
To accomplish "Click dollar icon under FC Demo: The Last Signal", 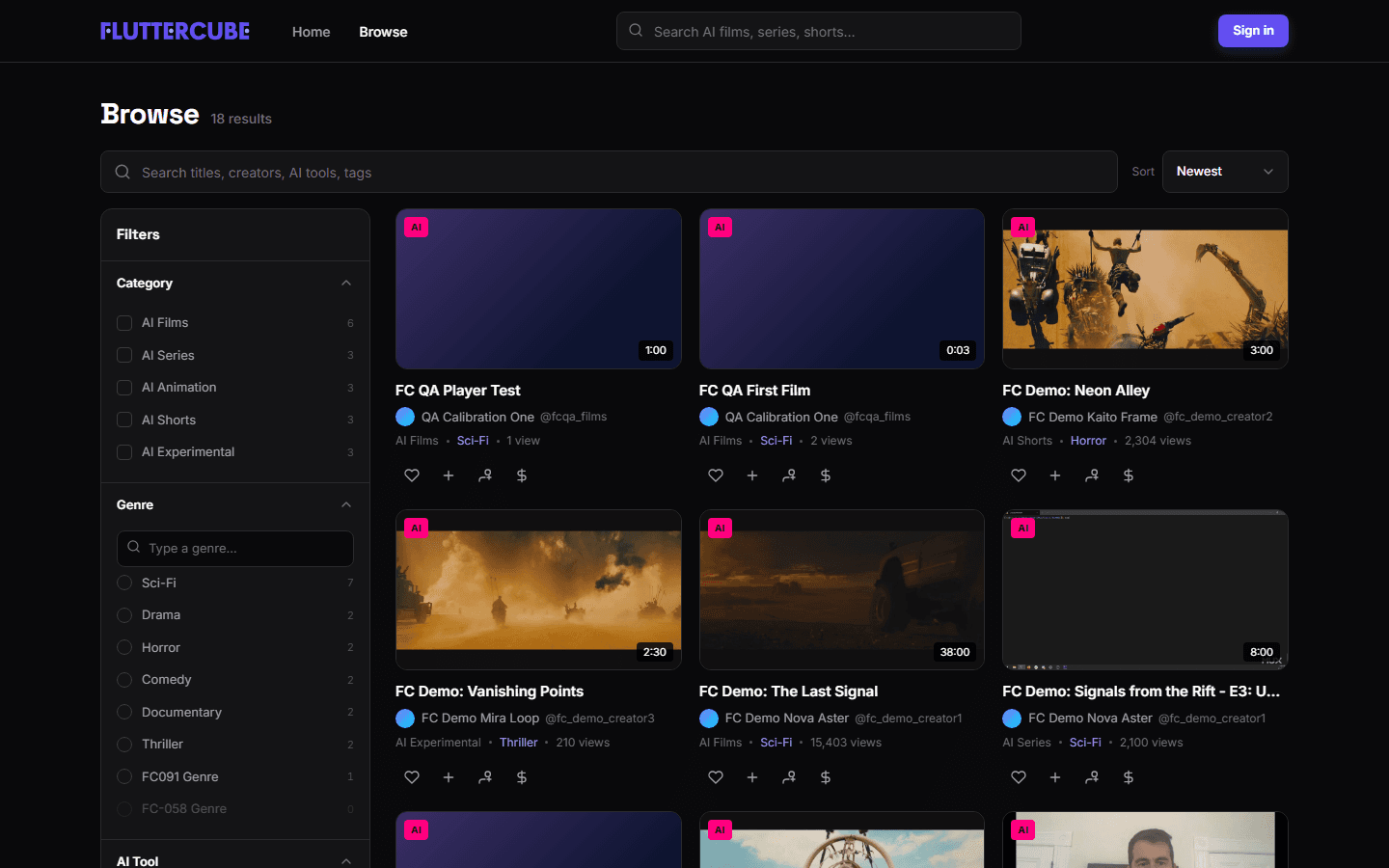I will (x=826, y=777).
